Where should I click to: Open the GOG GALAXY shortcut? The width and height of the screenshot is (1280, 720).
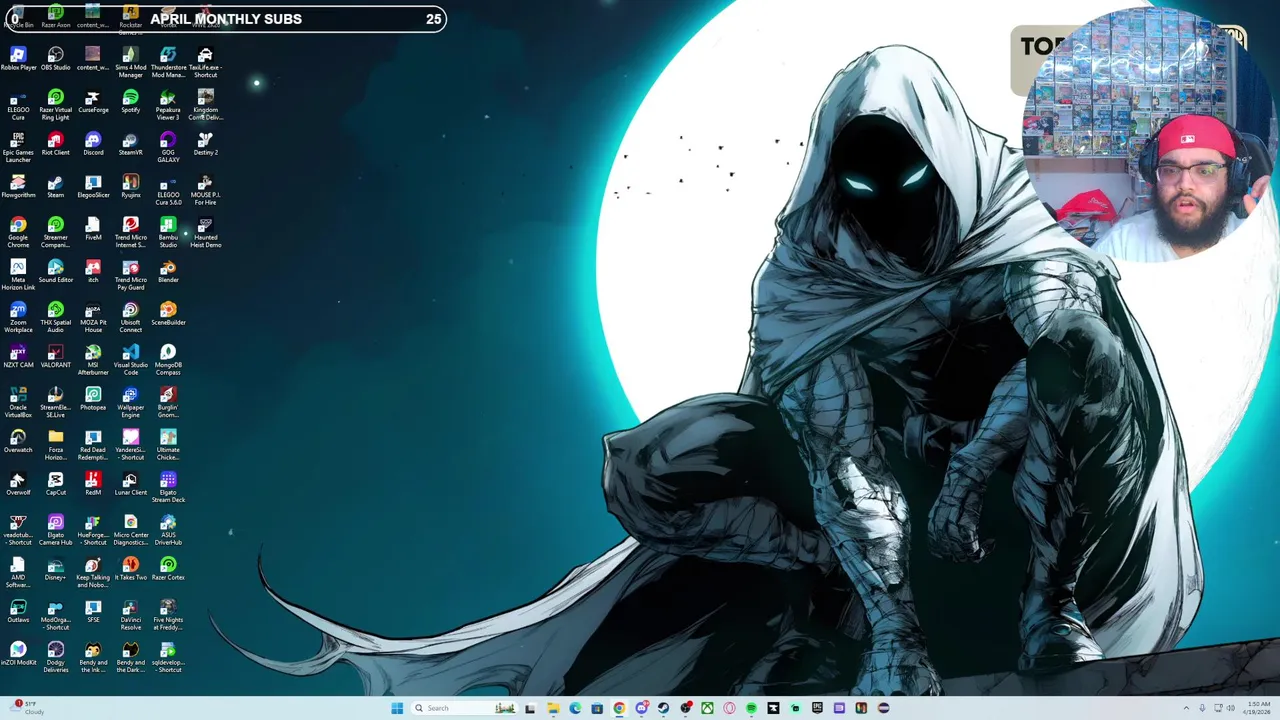tap(168, 147)
